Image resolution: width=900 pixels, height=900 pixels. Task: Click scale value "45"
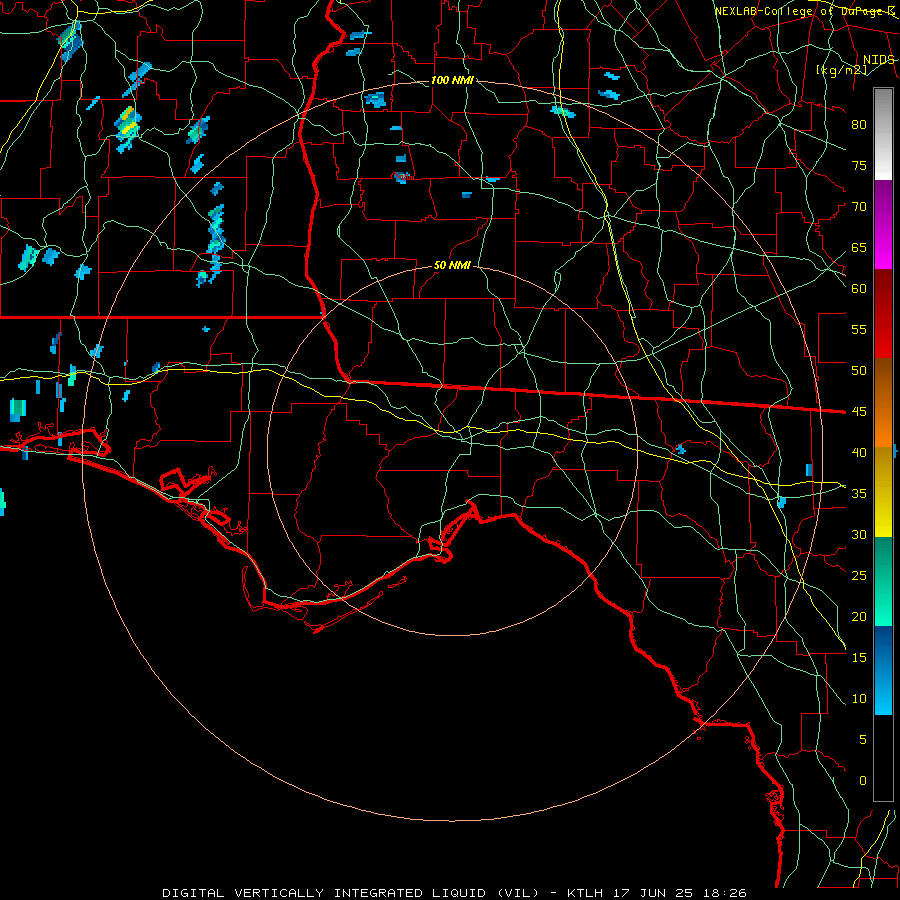point(859,412)
